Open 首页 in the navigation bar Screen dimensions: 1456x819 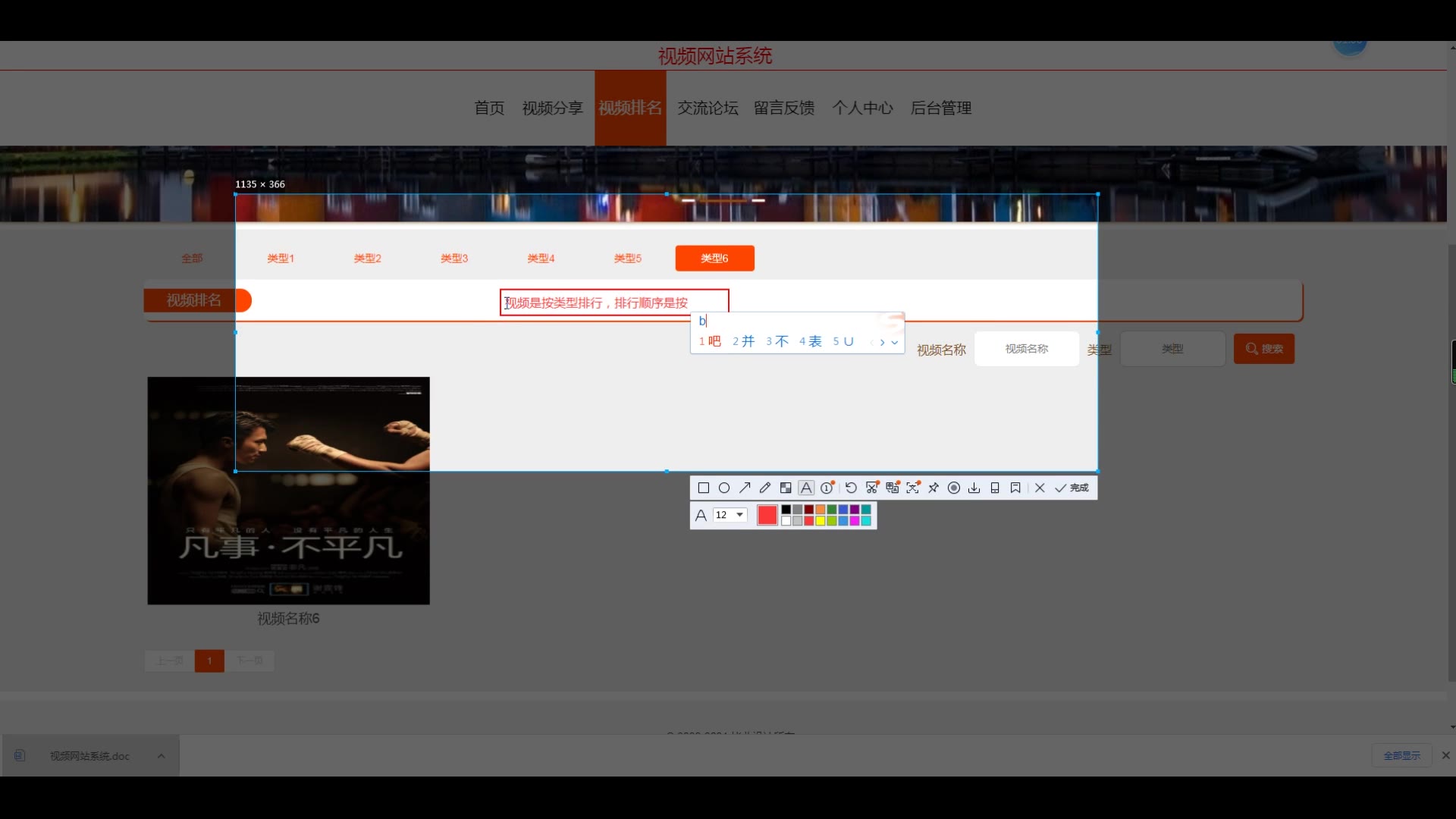point(489,108)
